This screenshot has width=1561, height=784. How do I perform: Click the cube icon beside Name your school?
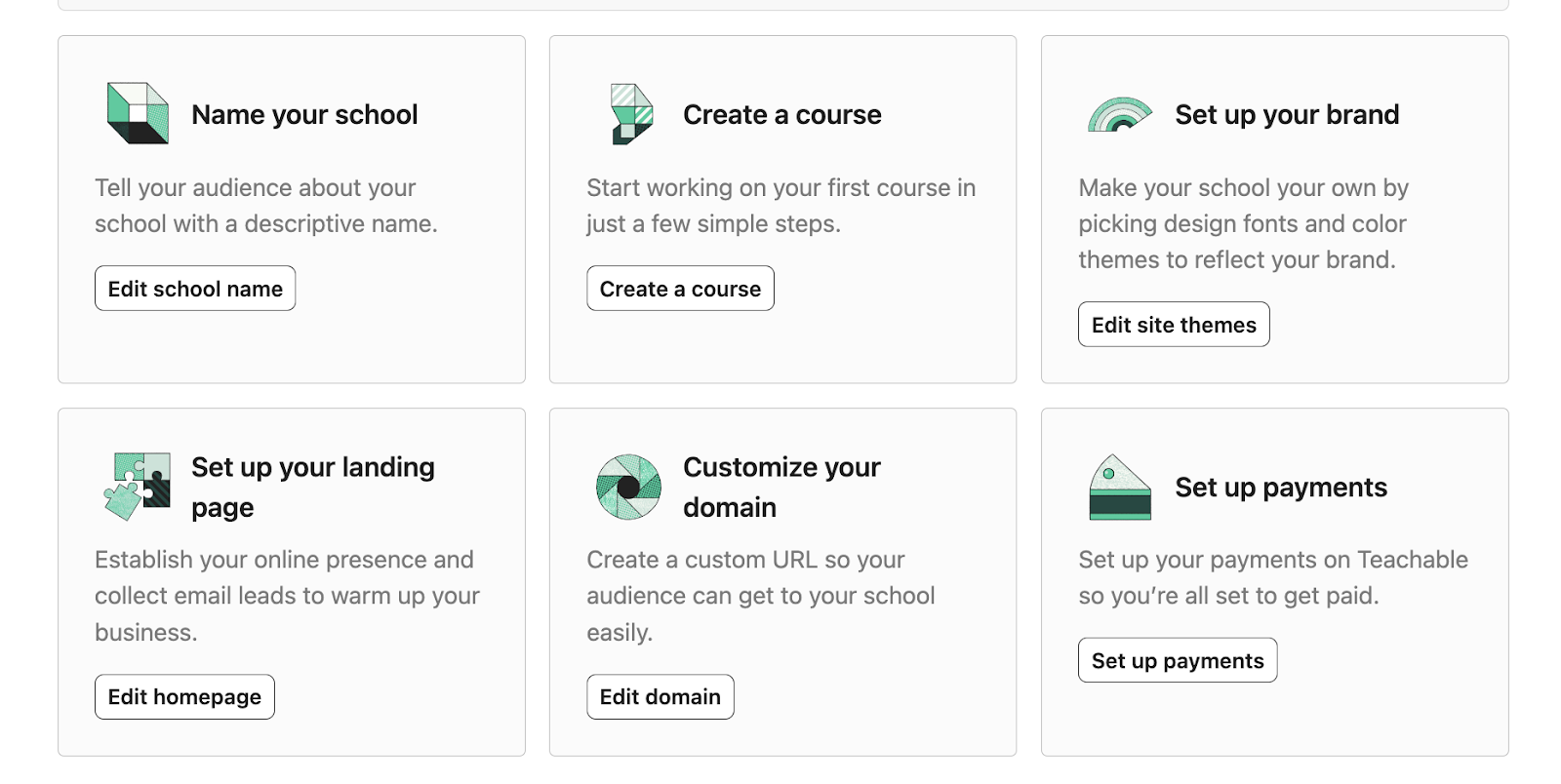pyautogui.click(x=137, y=113)
